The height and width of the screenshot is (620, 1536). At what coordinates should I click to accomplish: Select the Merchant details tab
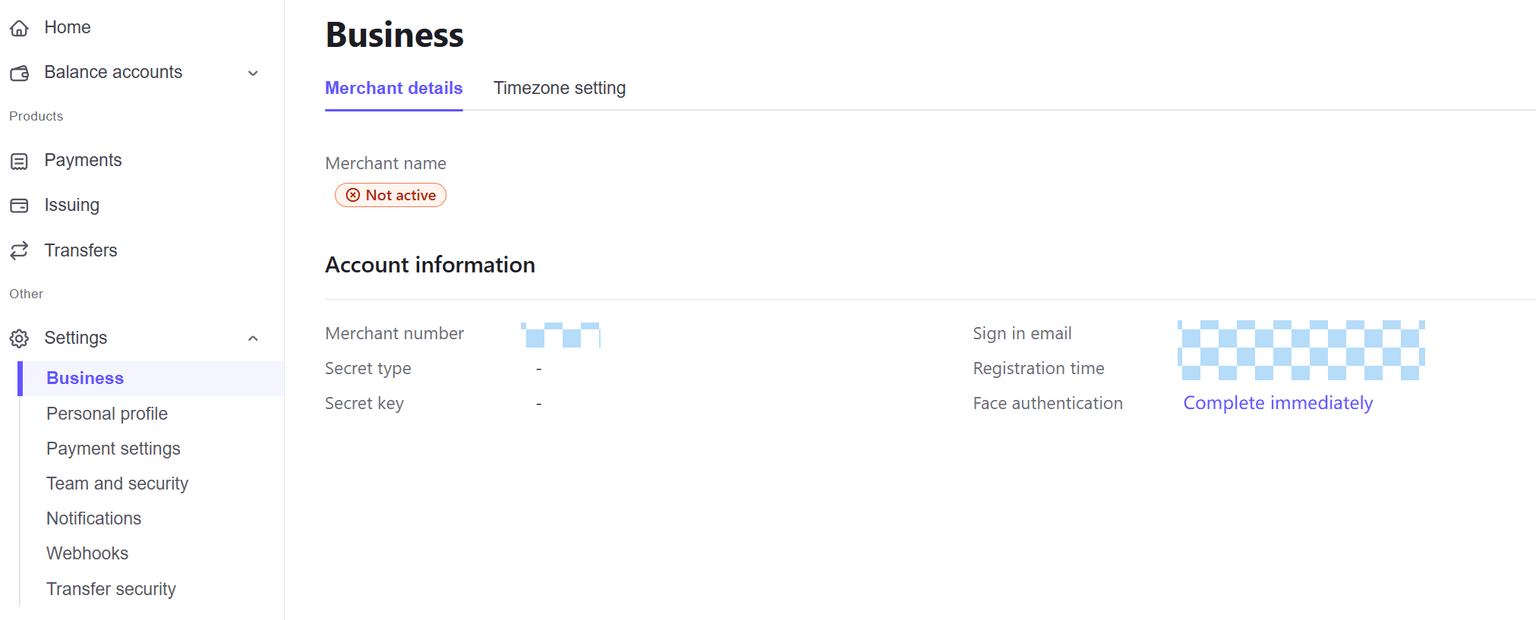tap(394, 88)
